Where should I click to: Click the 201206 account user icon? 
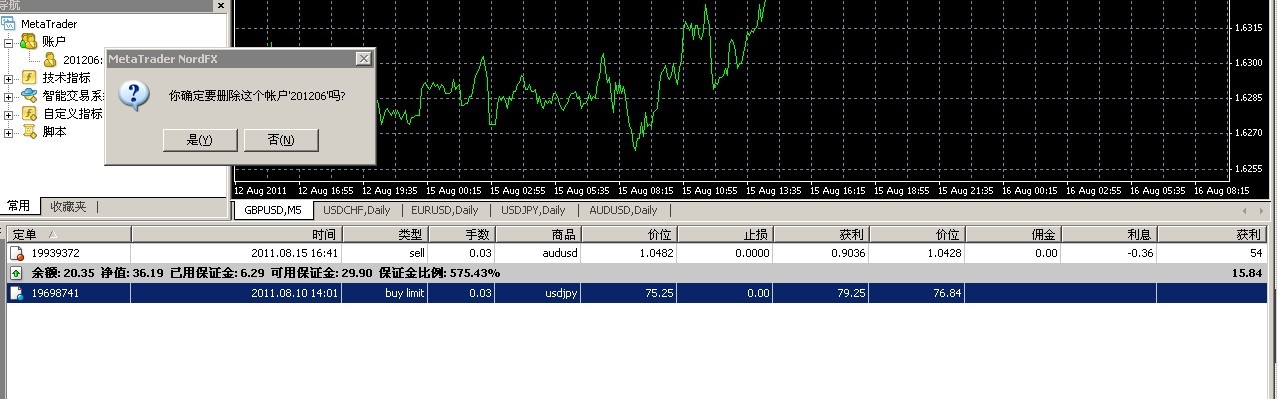49,60
